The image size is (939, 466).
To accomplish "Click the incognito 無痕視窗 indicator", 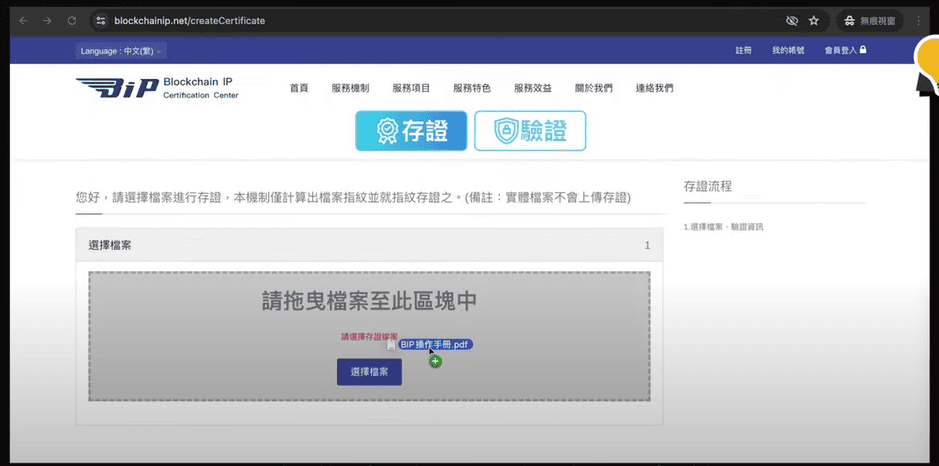I will (870, 20).
